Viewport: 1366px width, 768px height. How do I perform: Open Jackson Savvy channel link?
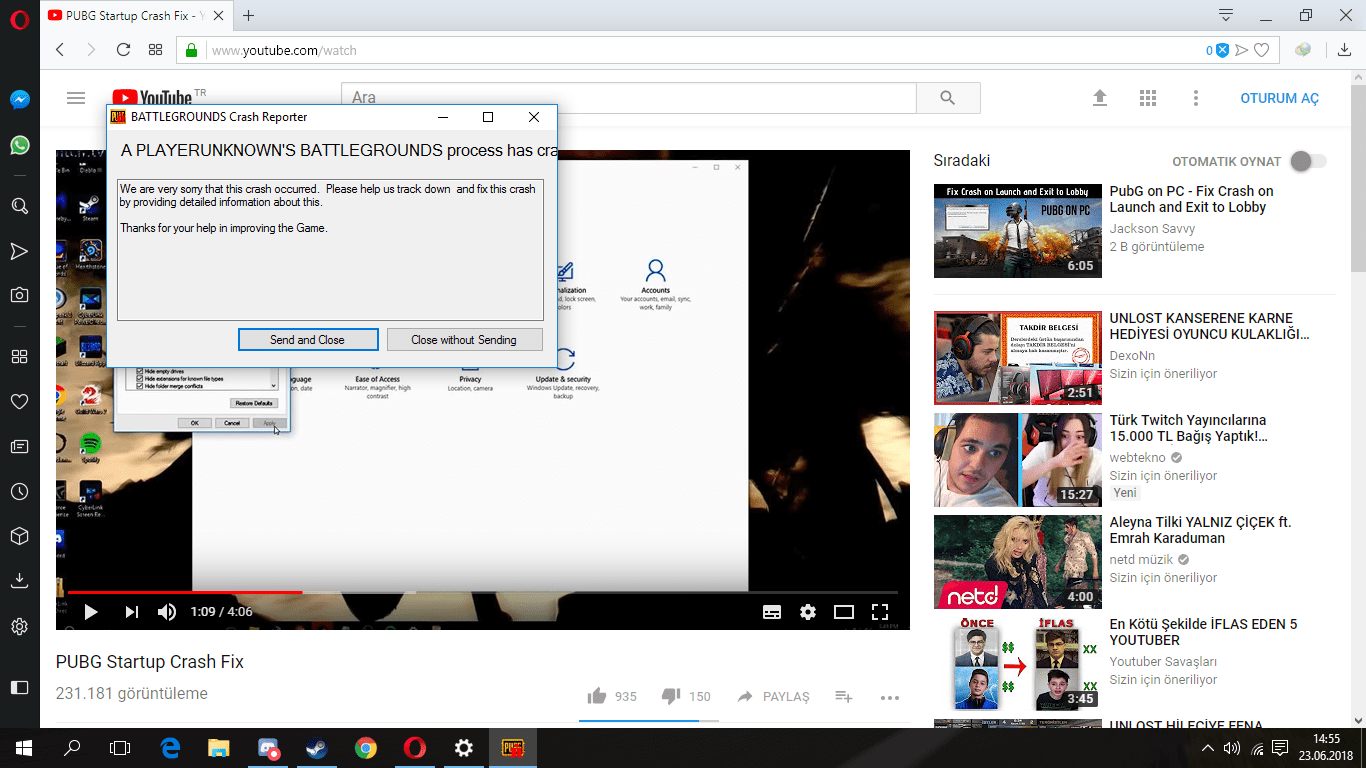tap(1152, 229)
